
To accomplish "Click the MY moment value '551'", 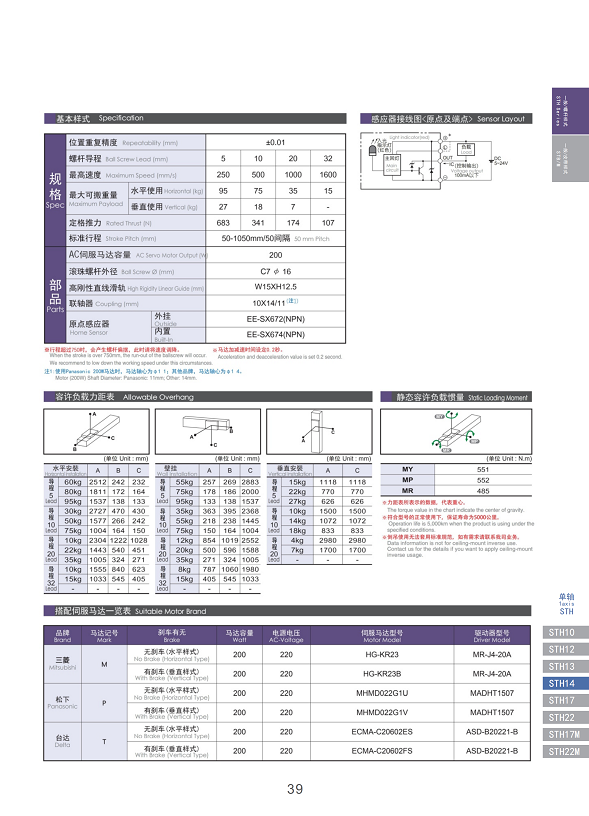I will 483,469.
